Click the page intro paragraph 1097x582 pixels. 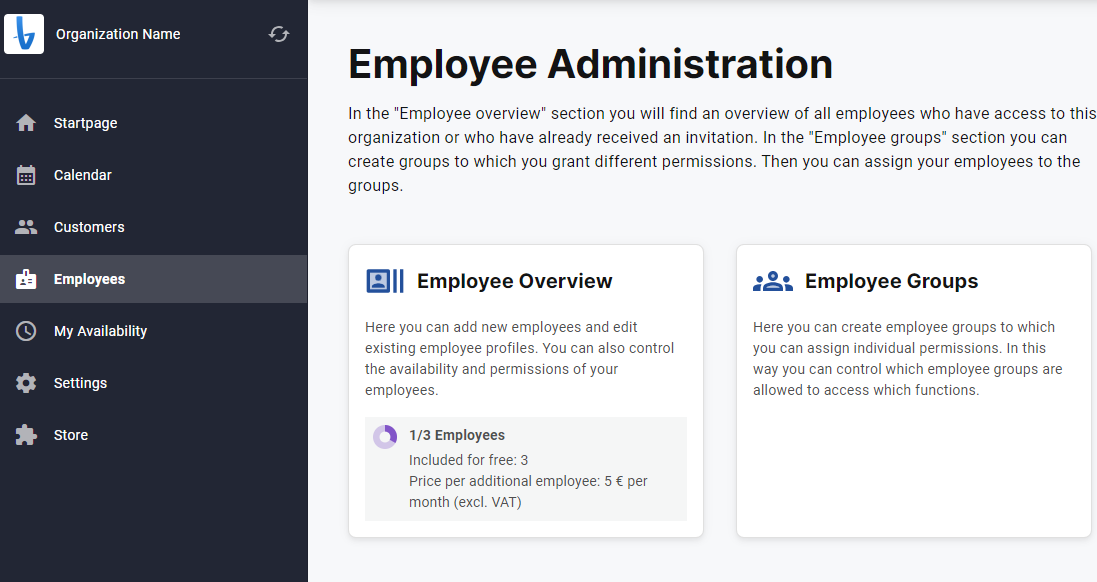point(722,150)
